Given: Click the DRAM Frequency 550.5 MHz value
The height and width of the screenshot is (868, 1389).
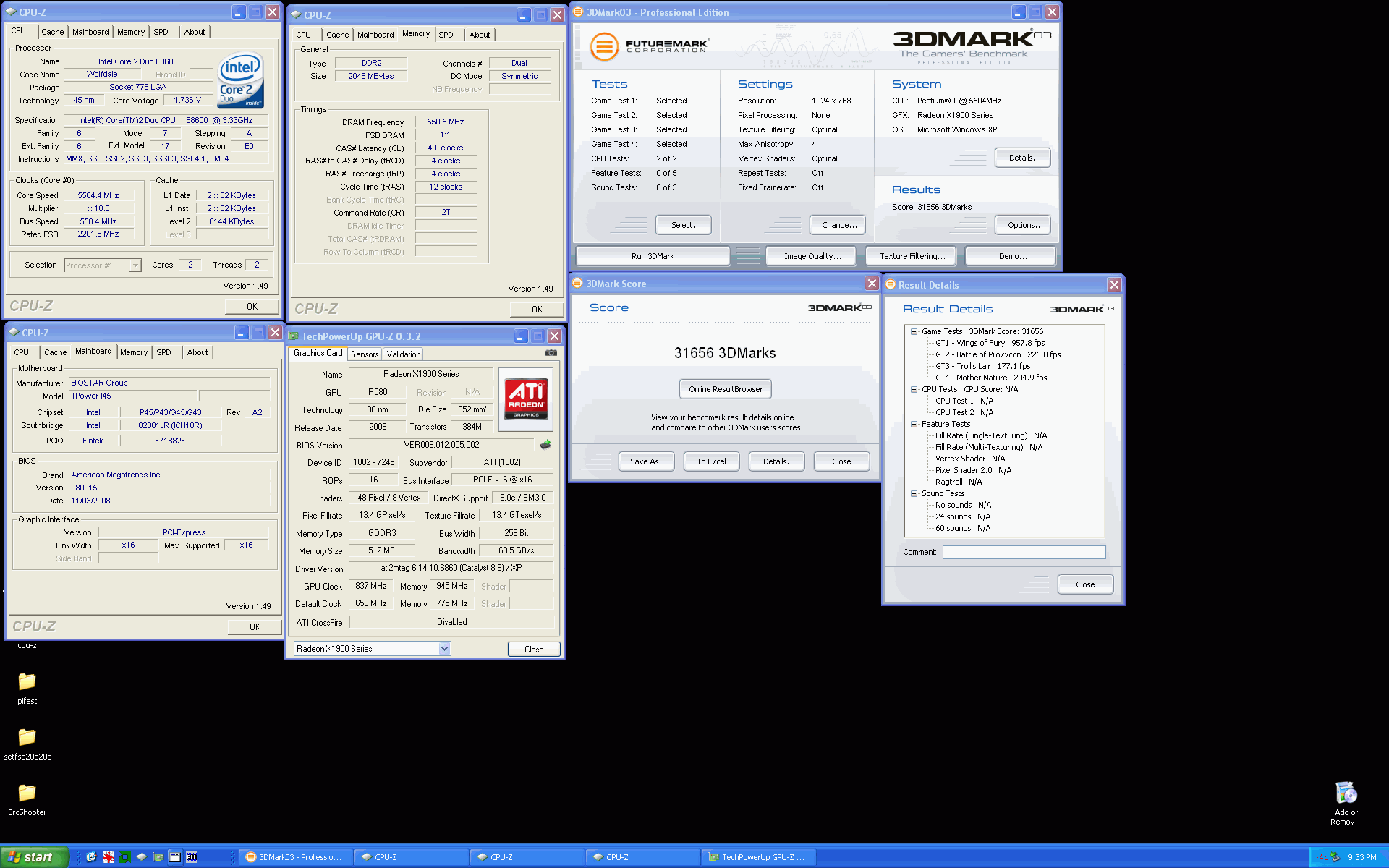Looking at the screenshot, I should pos(446,122).
